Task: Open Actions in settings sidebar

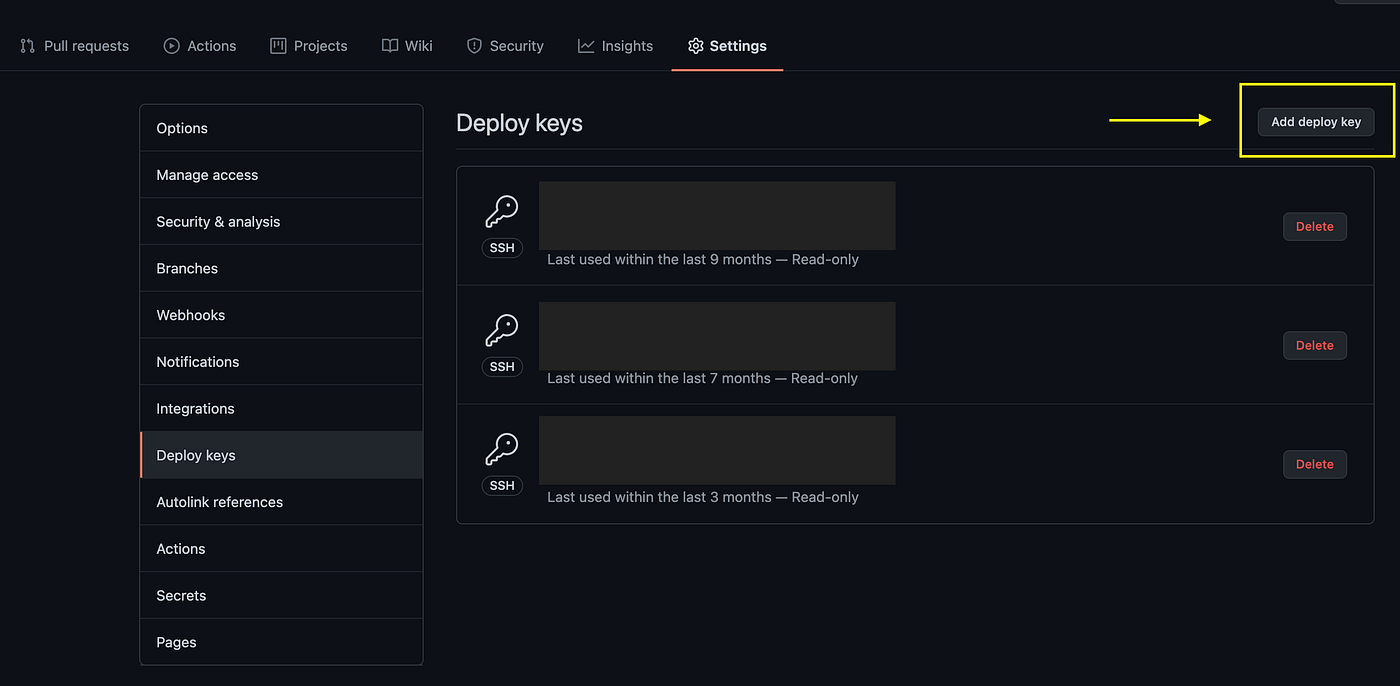Action: pos(281,549)
